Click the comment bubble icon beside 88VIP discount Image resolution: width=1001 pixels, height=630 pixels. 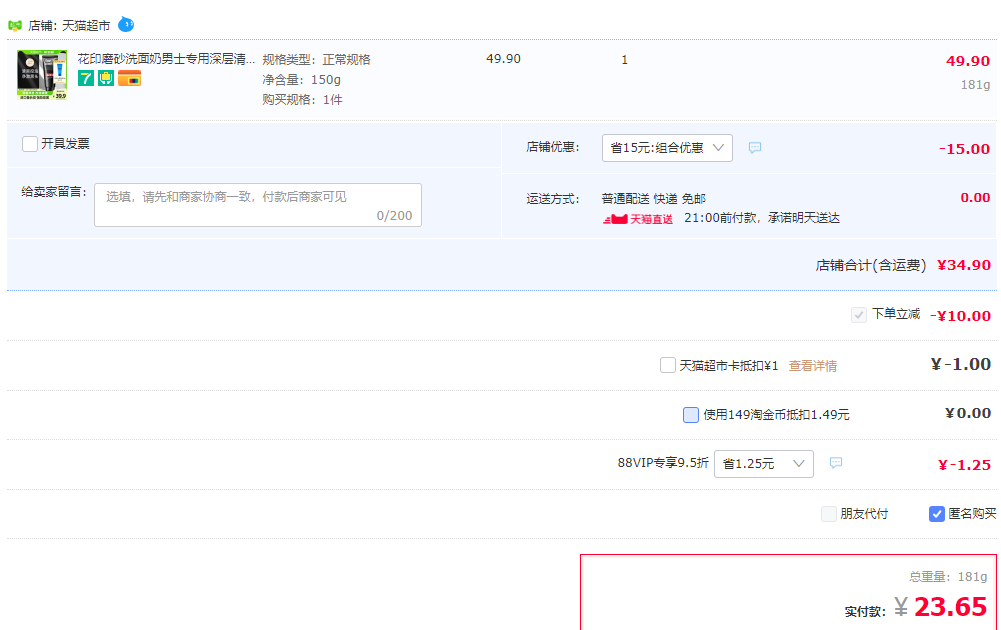tap(836, 463)
